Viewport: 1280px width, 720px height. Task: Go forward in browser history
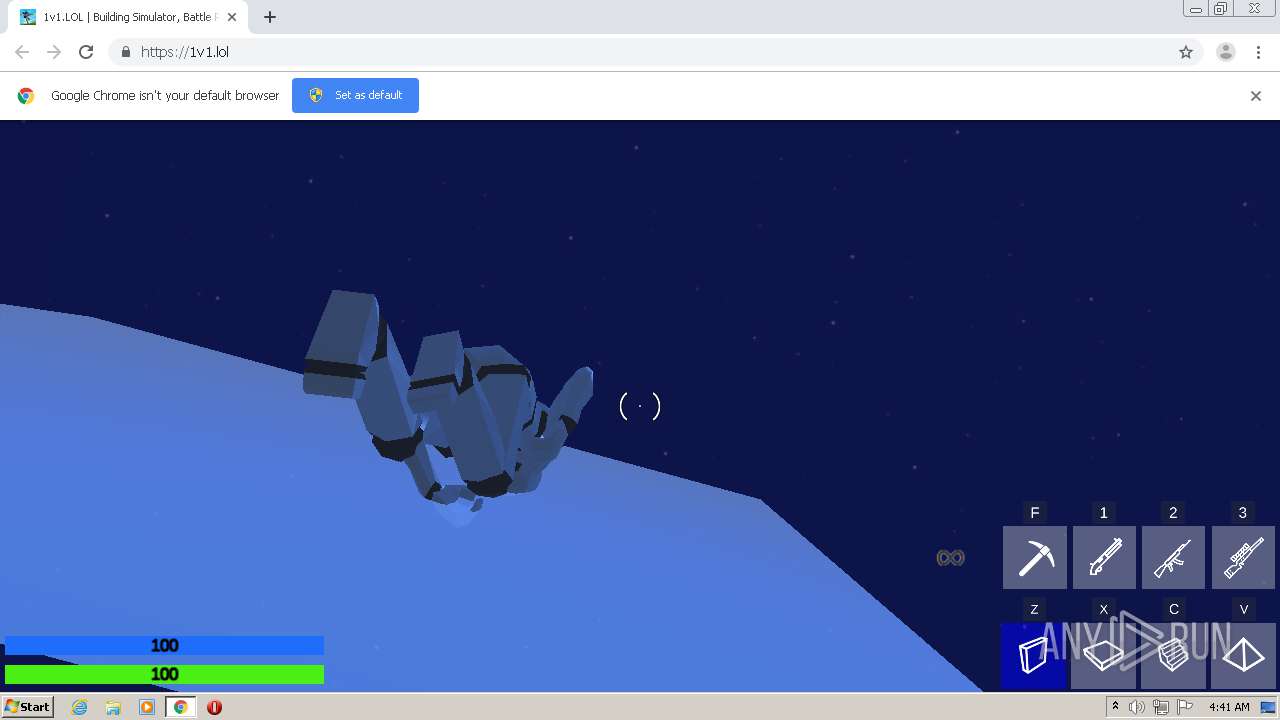tap(54, 52)
